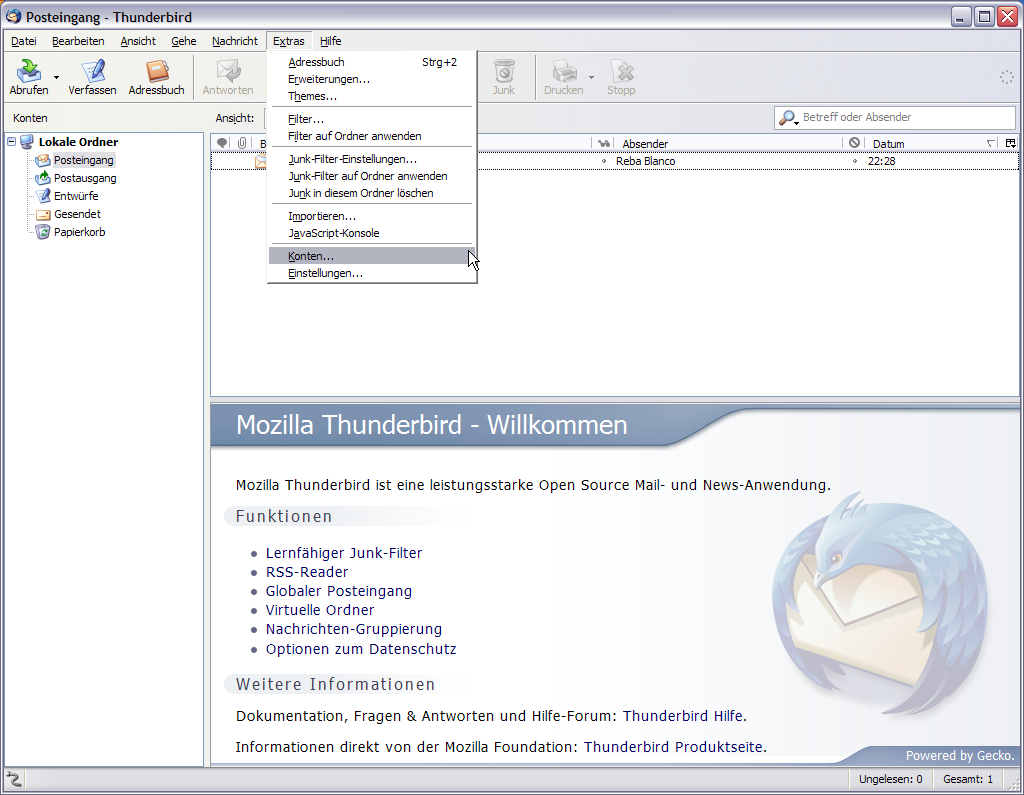The image size is (1024, 795).
Task: Open the Adressbuch toolbar icon
Action: pos(157,71)
